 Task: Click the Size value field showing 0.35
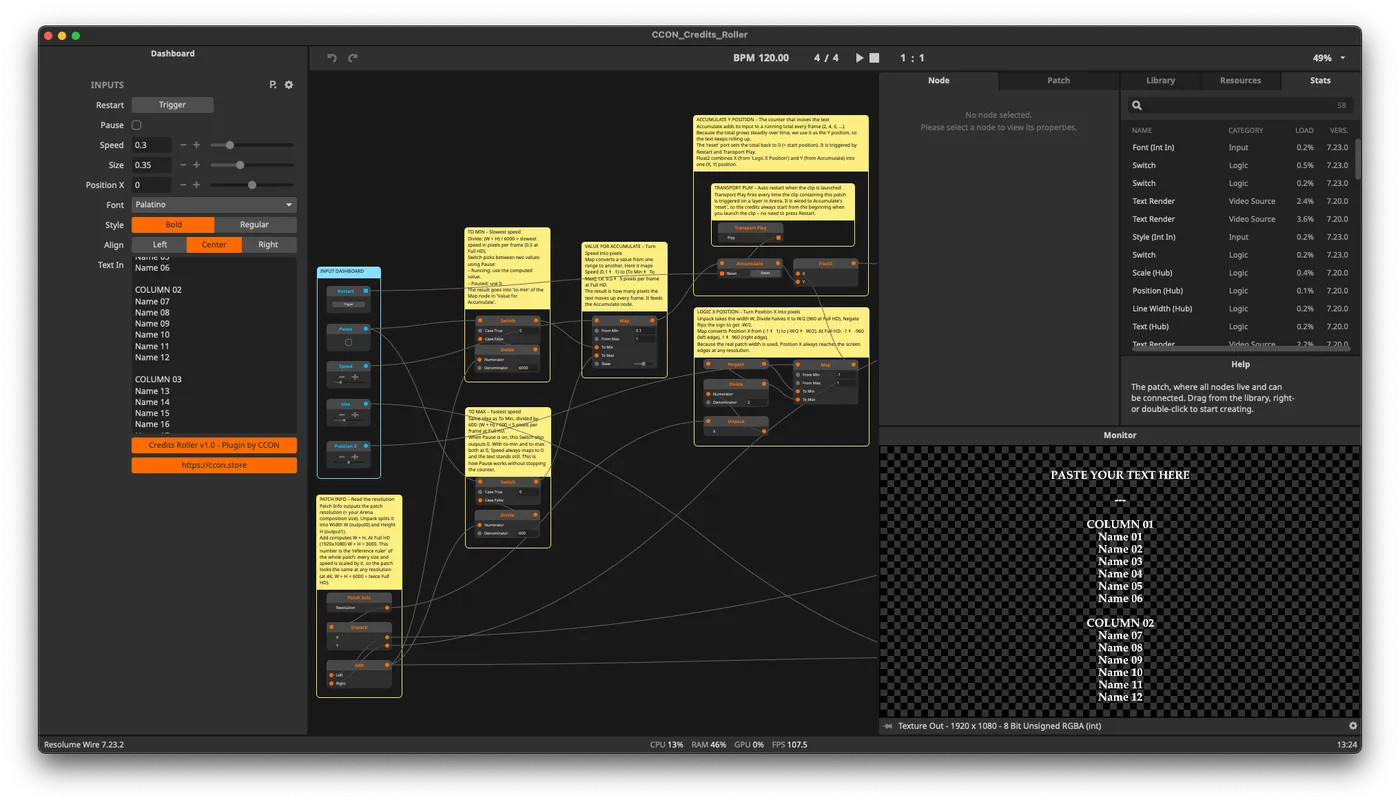[152, 165]
